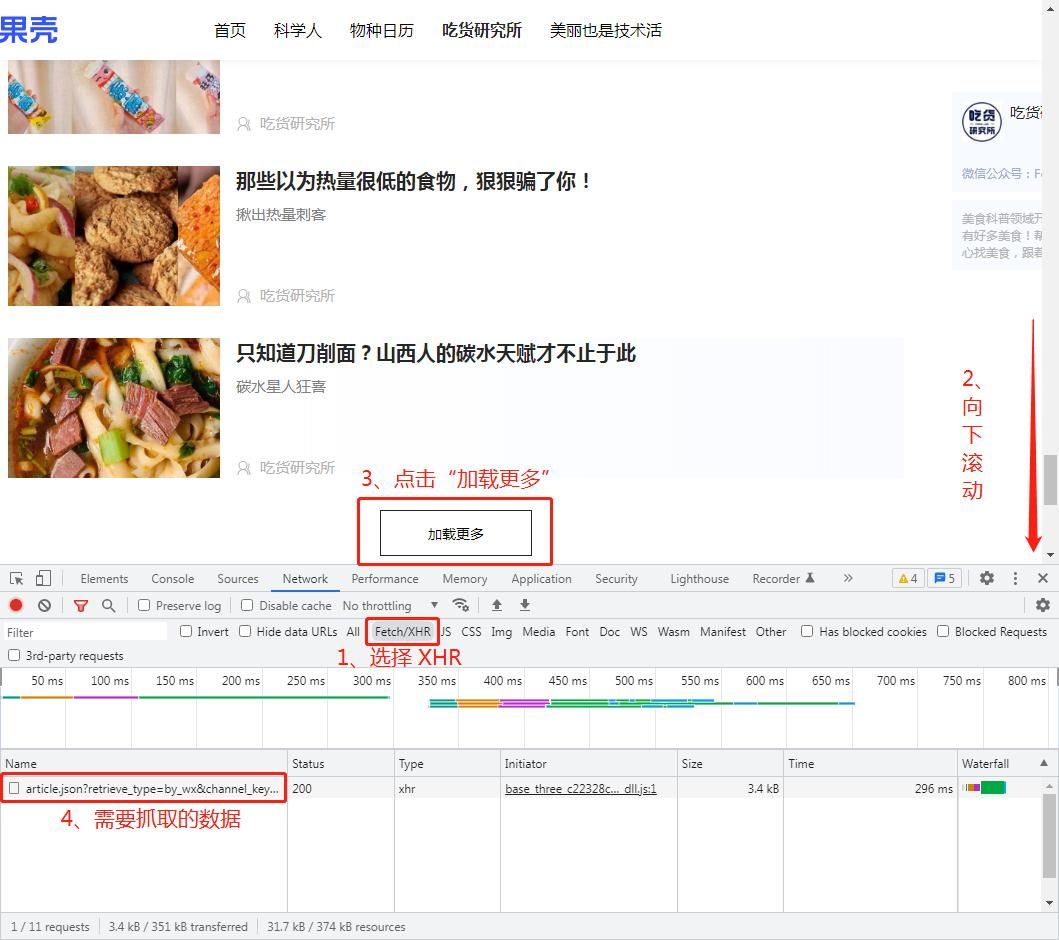
Task: Export requests as HAR file
Action: point(524,605)
